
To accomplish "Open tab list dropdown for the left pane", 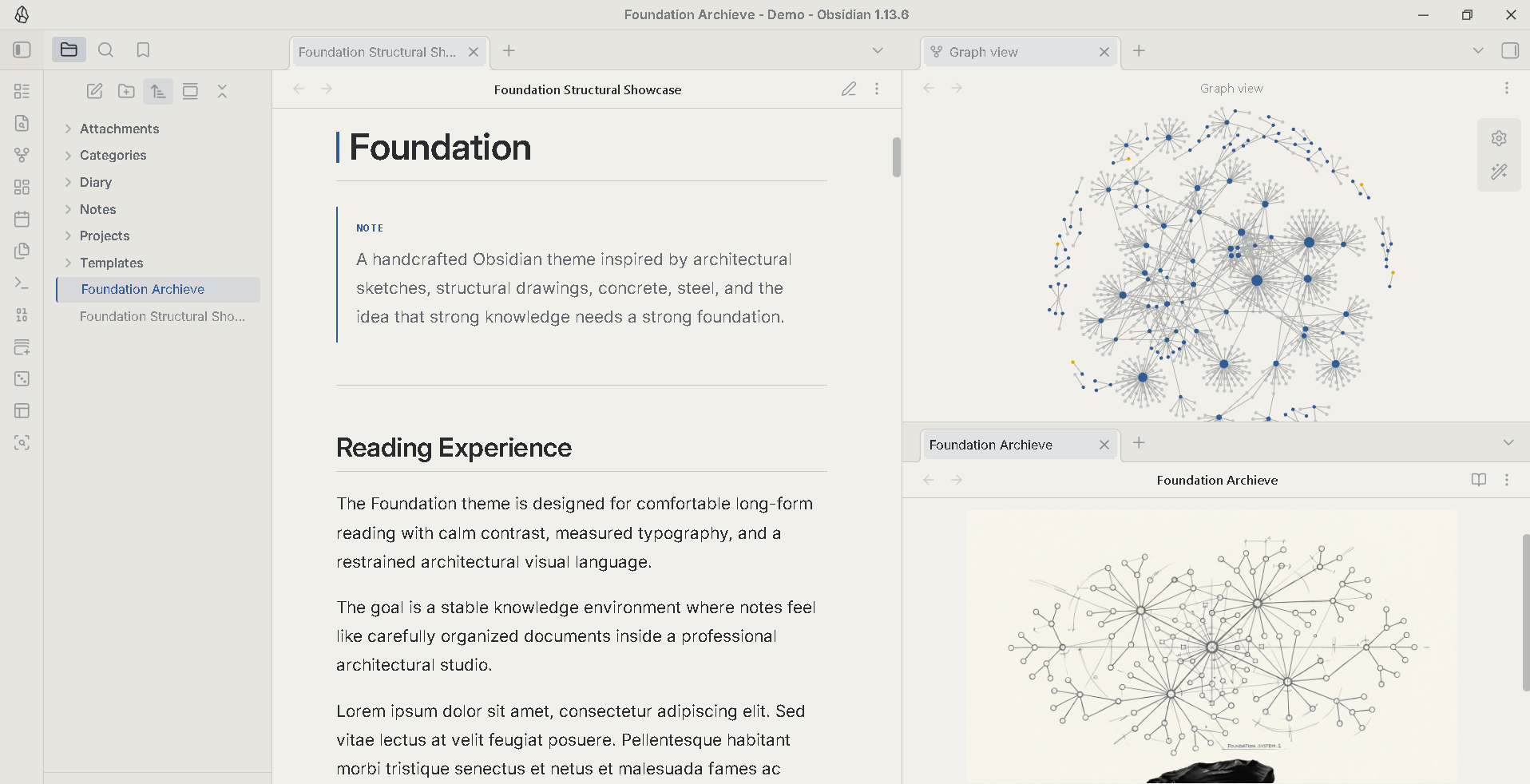I will [878, 50].
